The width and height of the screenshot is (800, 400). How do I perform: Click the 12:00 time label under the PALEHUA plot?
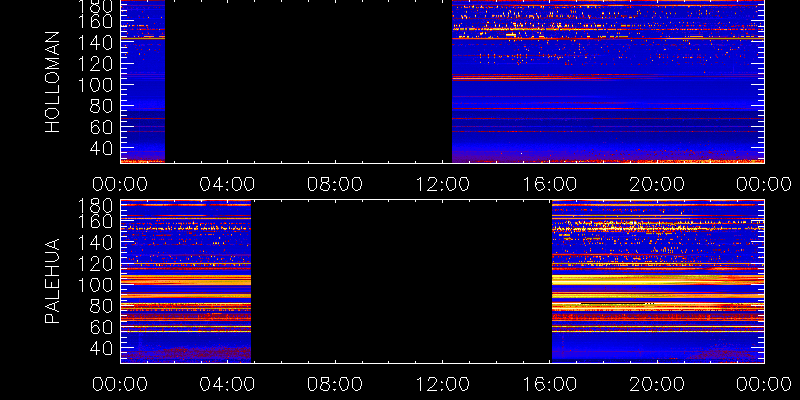pyautogui.click(x=442, y=384)
